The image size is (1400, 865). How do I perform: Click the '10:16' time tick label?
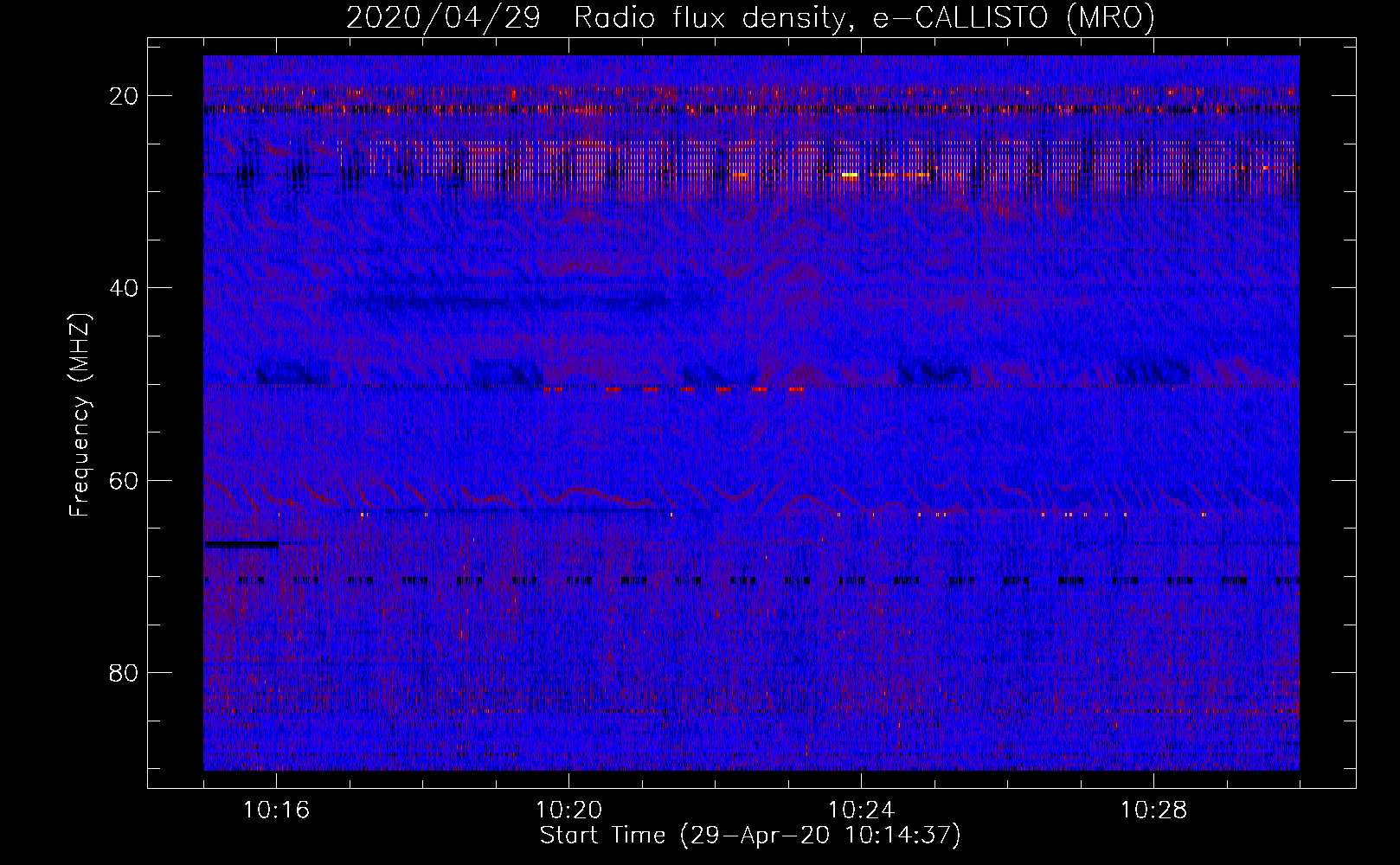click(x=276, y=811)
